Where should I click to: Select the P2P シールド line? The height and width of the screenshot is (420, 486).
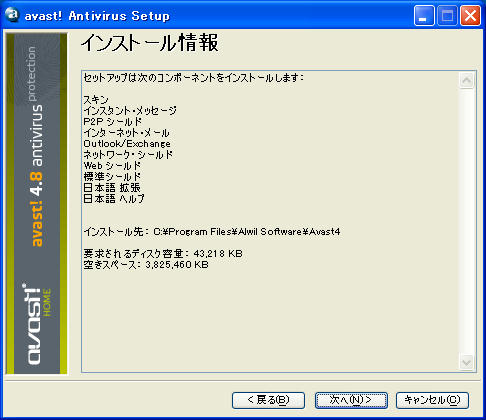tap(113, 122)
